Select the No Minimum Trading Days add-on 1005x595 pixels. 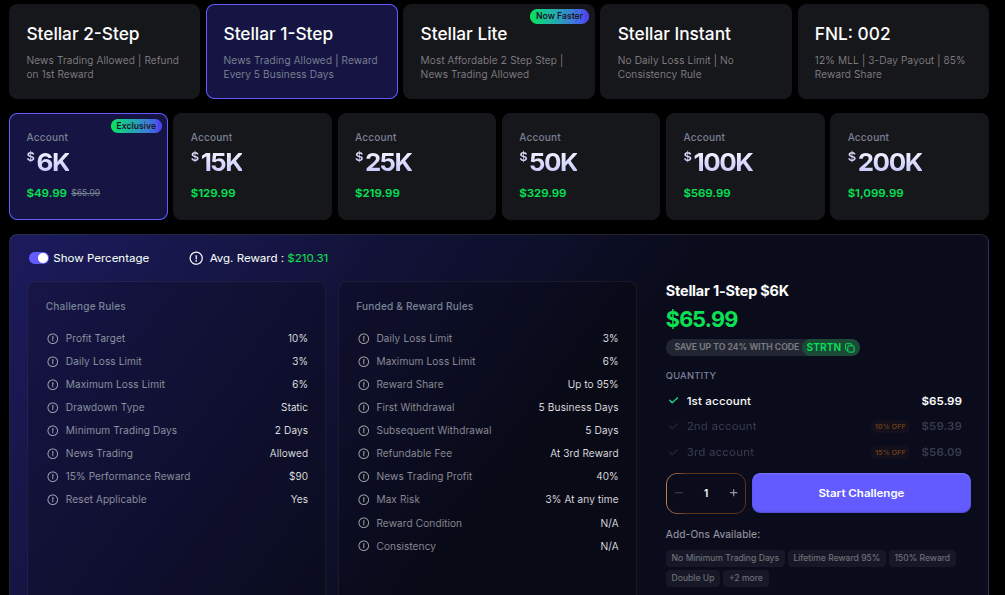(725, 558)
